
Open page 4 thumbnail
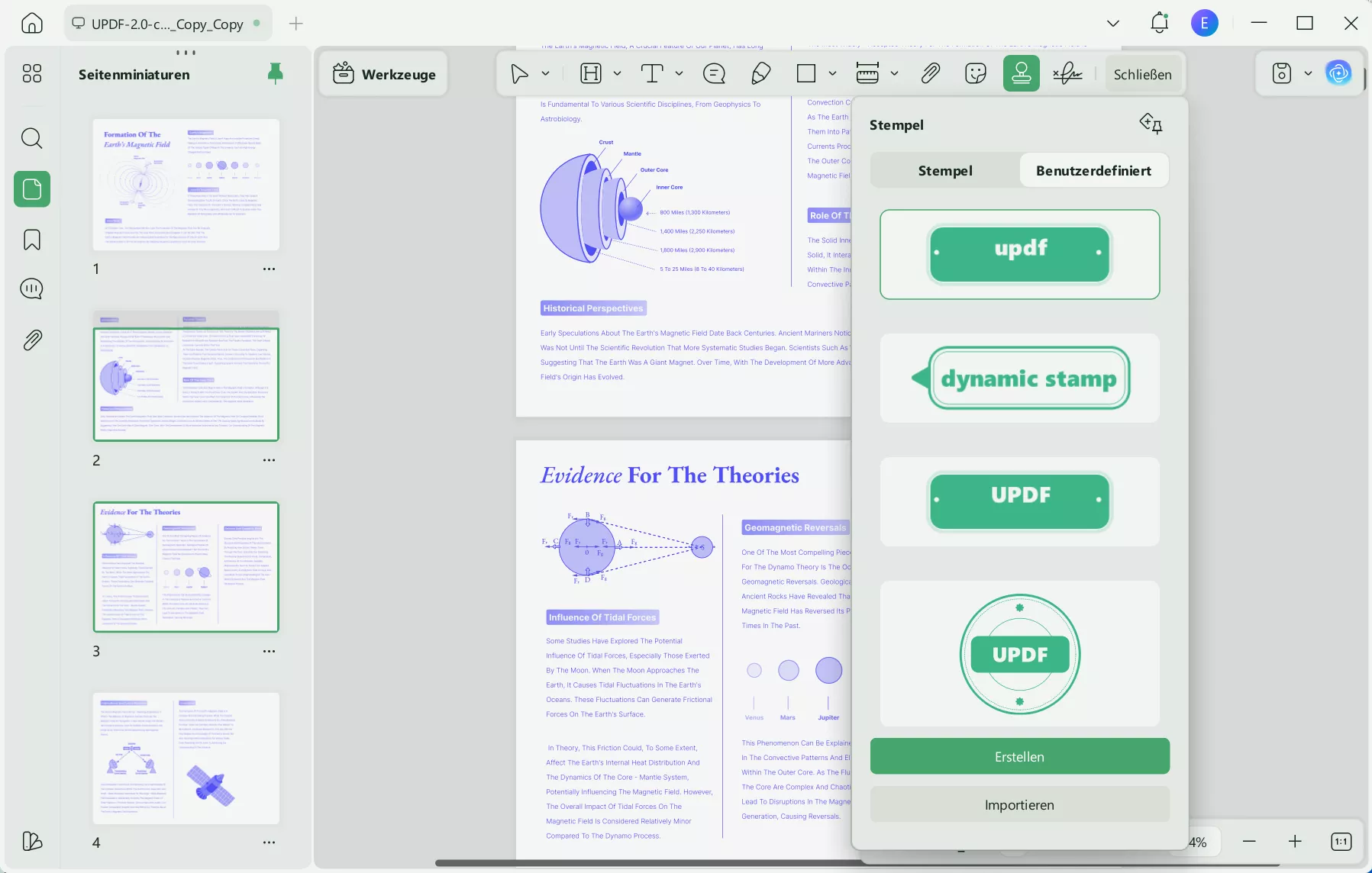(186, 759)
